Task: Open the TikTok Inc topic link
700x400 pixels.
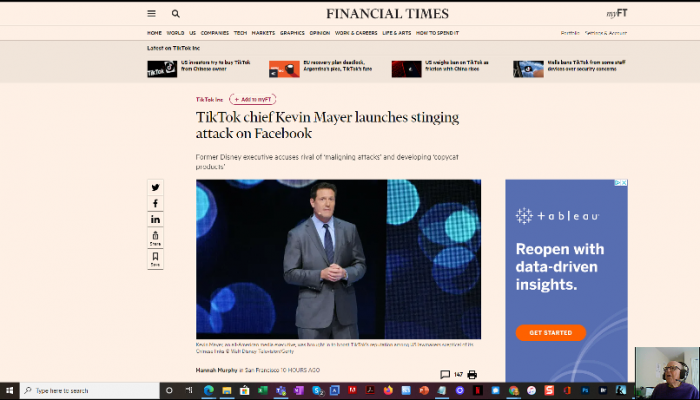Action: (x=209, y=100)
